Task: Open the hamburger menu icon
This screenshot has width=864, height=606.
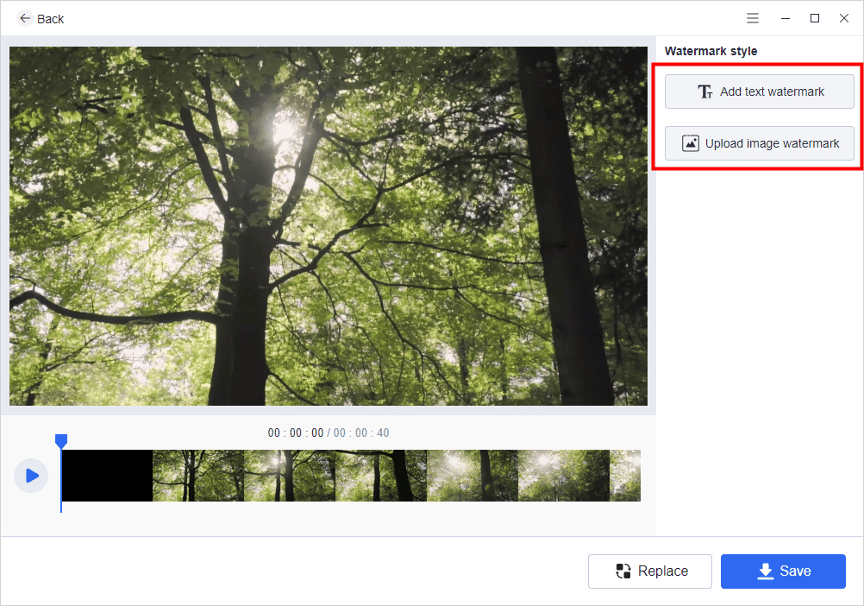Action: (x=752, y=18)
